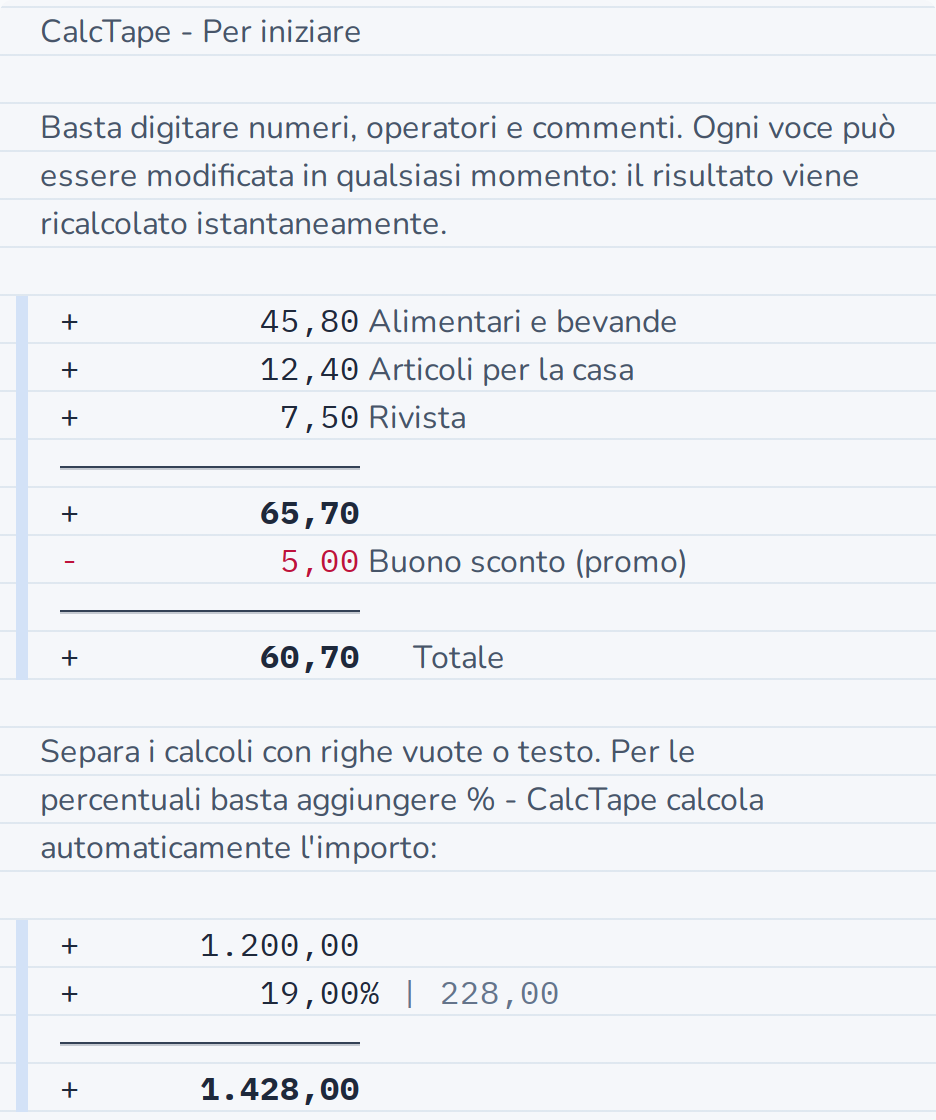Click the Buono sconto (promo) comment
936x1120 pixels.
point(527,561)
